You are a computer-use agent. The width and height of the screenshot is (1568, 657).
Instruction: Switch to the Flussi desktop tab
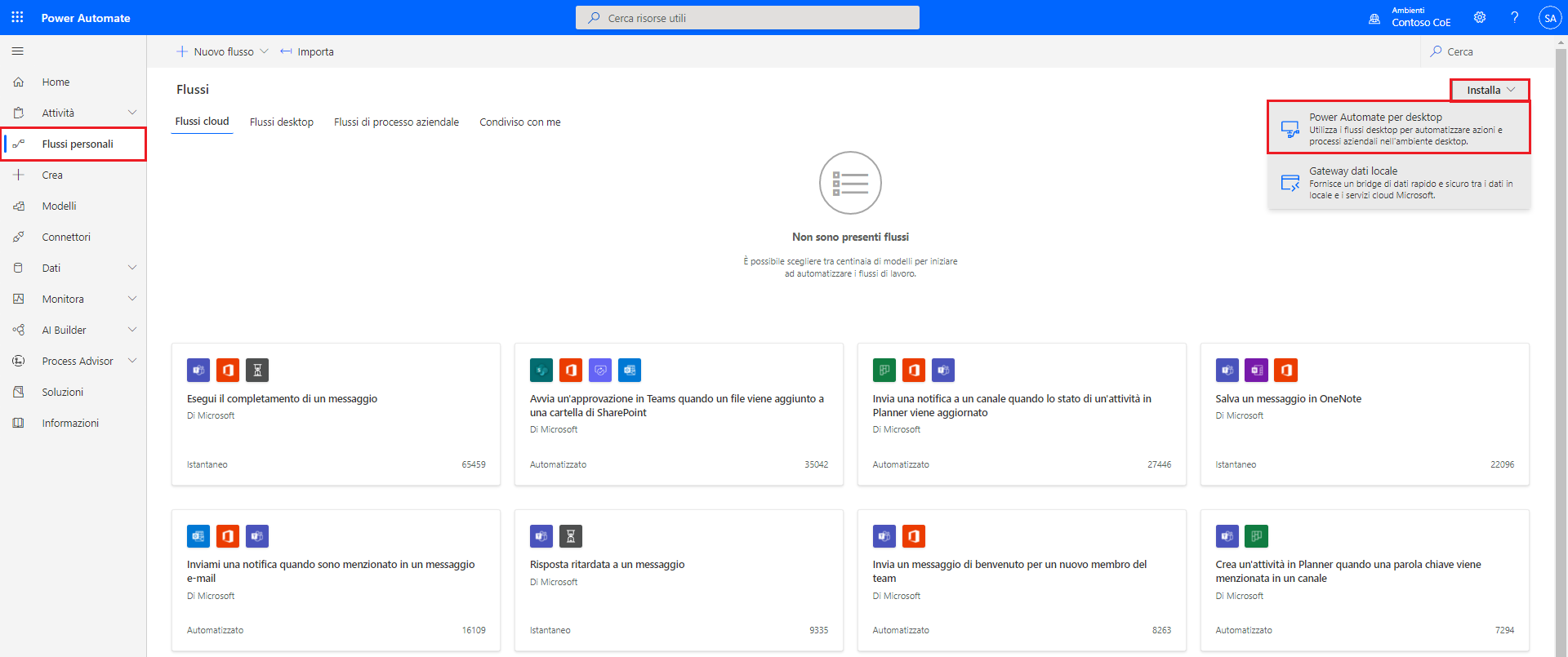point(282,122)
